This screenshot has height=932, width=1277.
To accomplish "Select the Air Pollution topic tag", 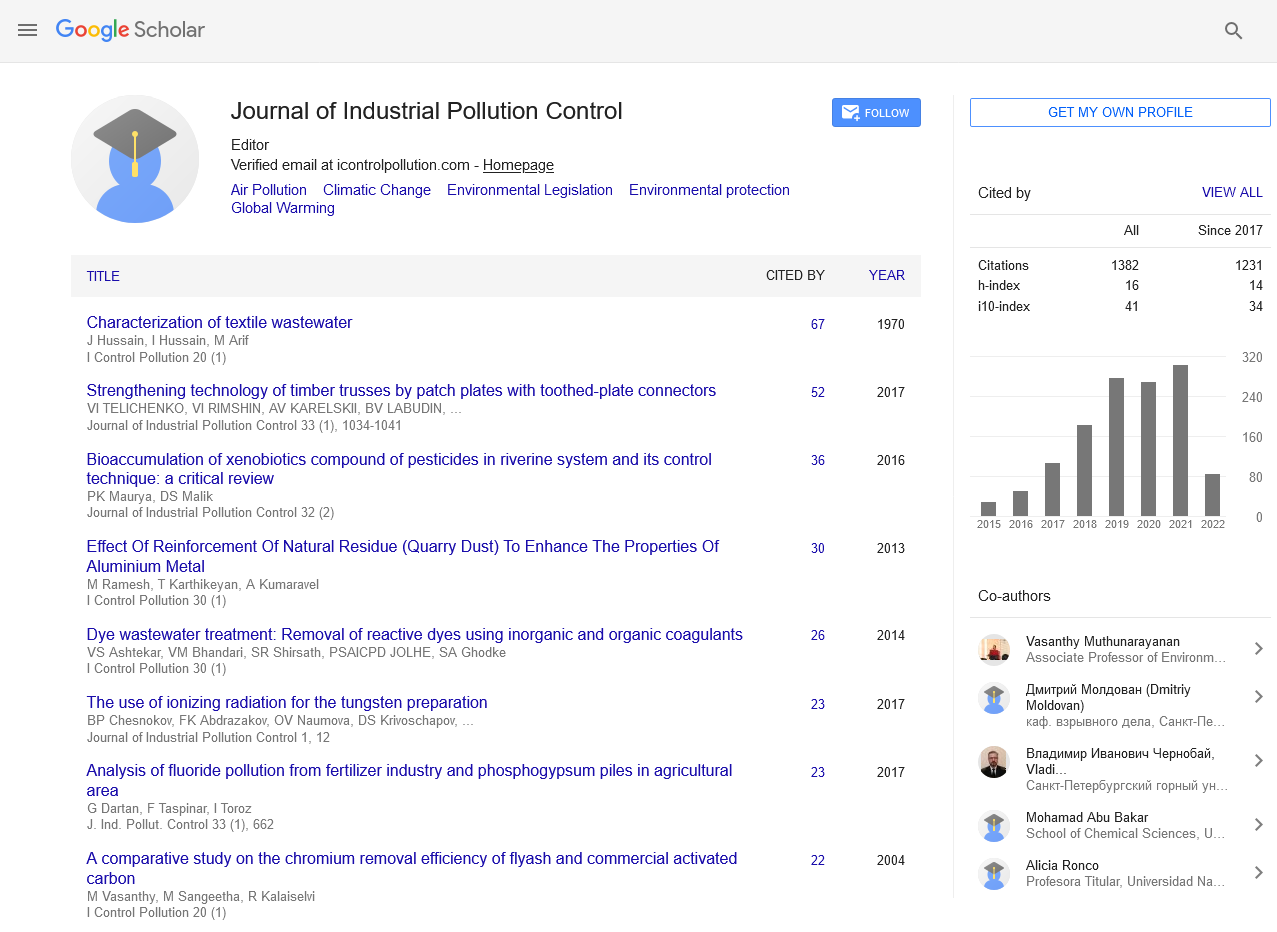I will [x=268, y=190].
